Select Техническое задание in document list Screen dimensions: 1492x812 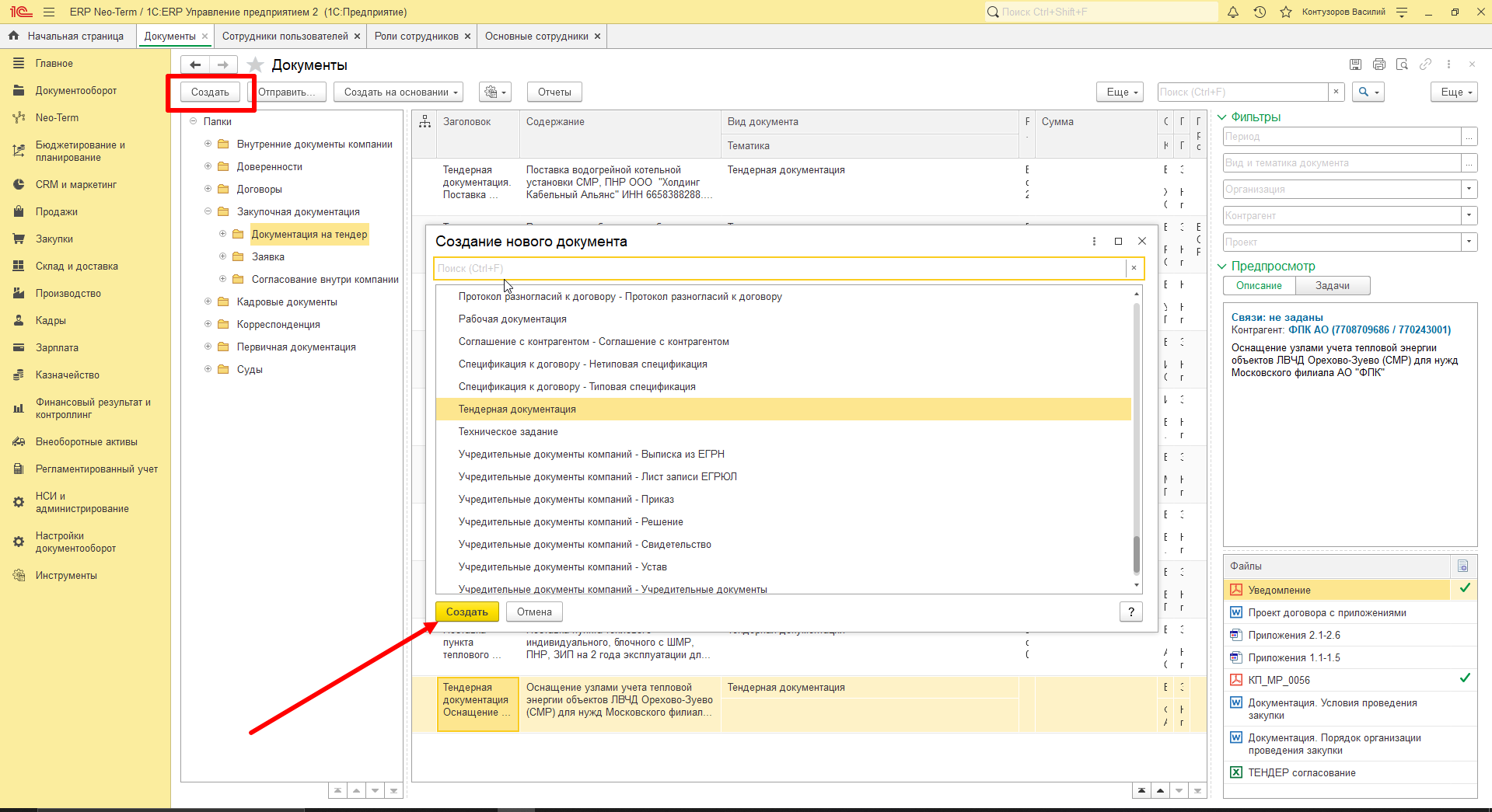pos(784,432)
